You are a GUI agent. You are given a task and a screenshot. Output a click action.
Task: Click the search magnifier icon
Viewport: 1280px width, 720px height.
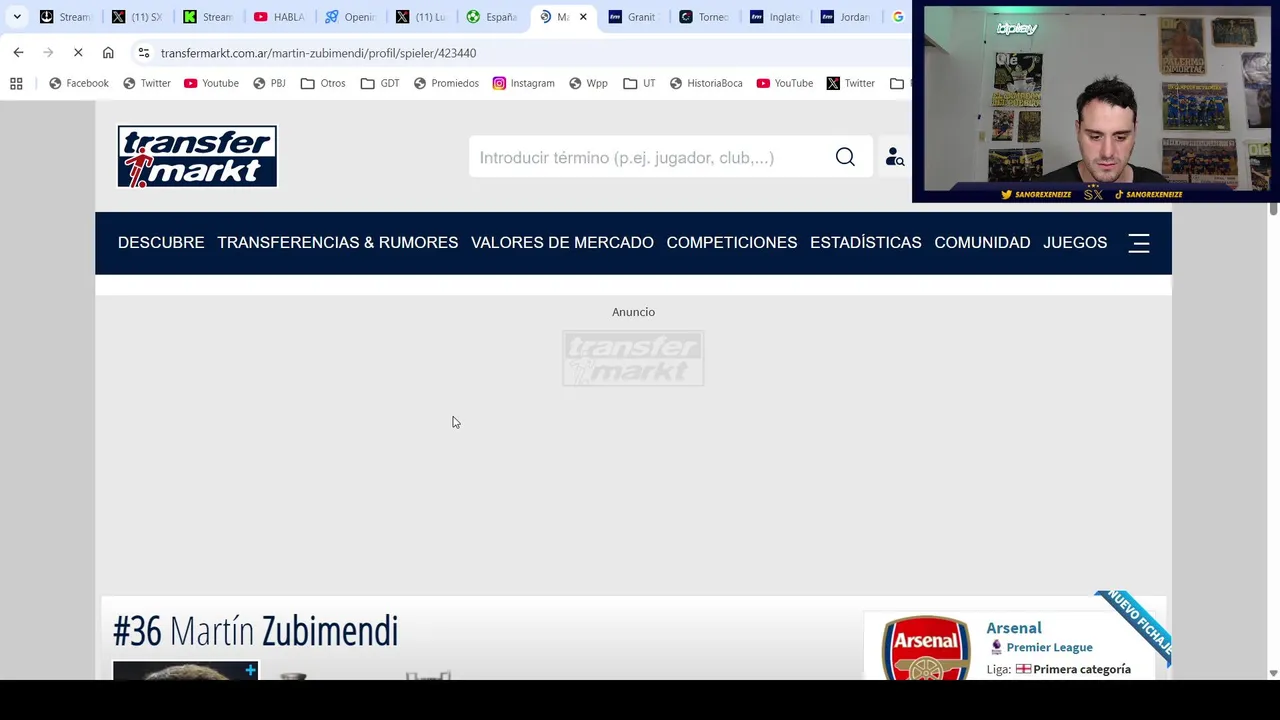845,157
